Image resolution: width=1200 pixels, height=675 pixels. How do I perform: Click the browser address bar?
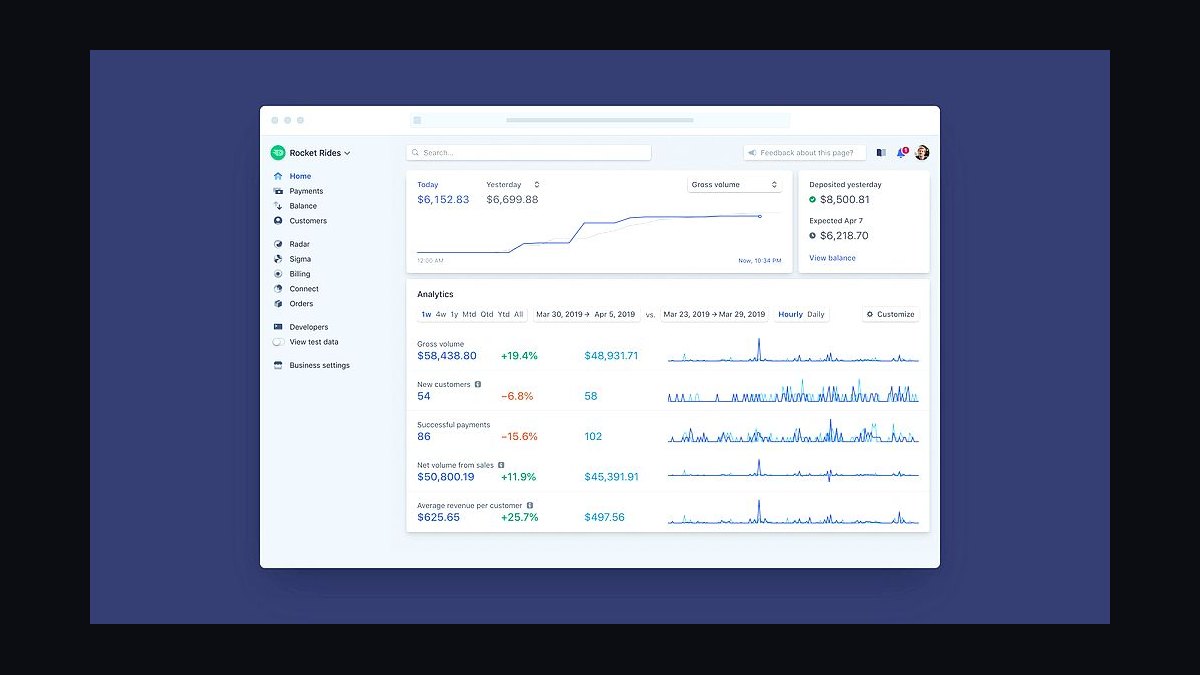tap(600, 120)
